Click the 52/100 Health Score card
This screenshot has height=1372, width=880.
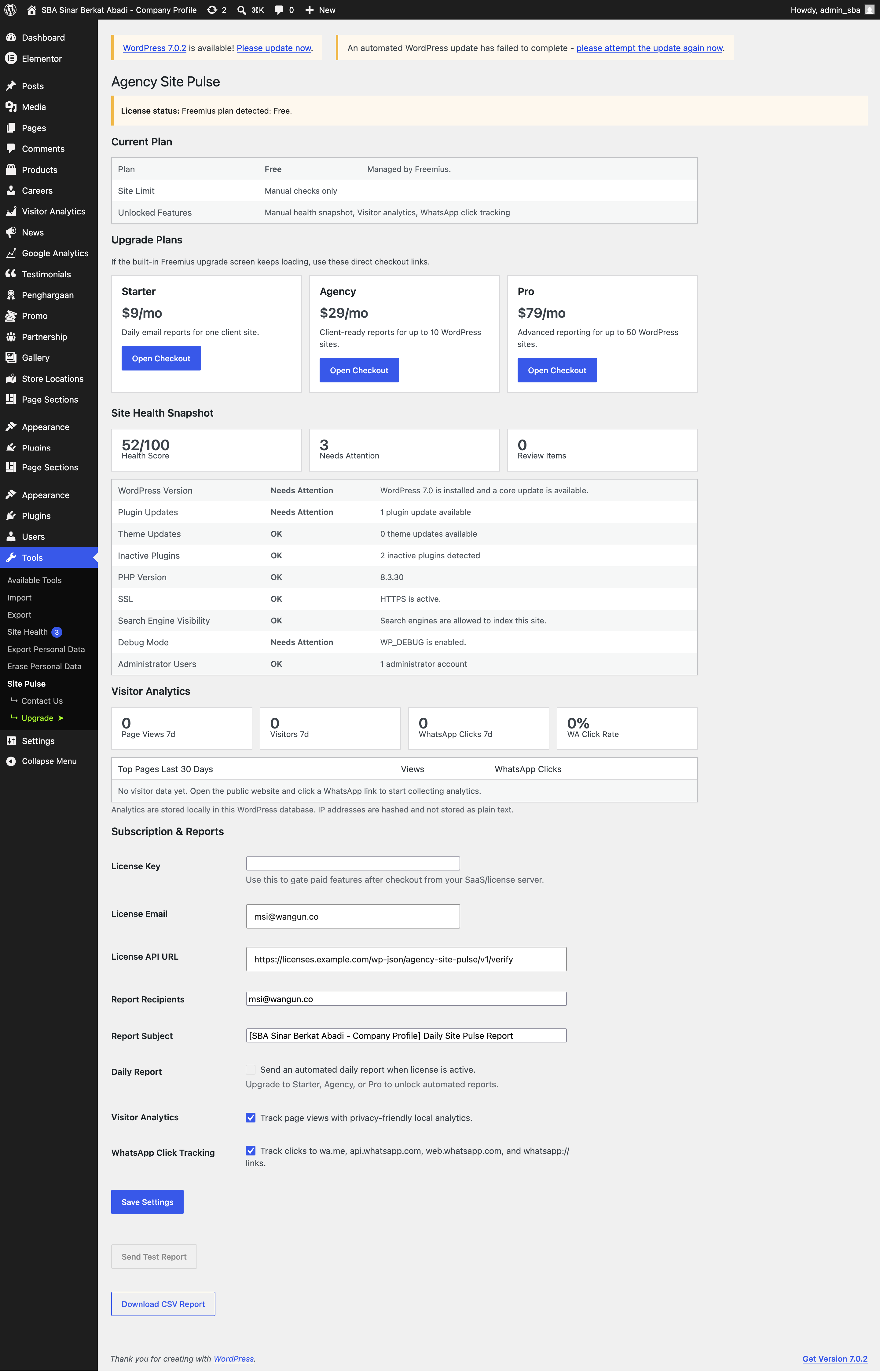[206, 451]
